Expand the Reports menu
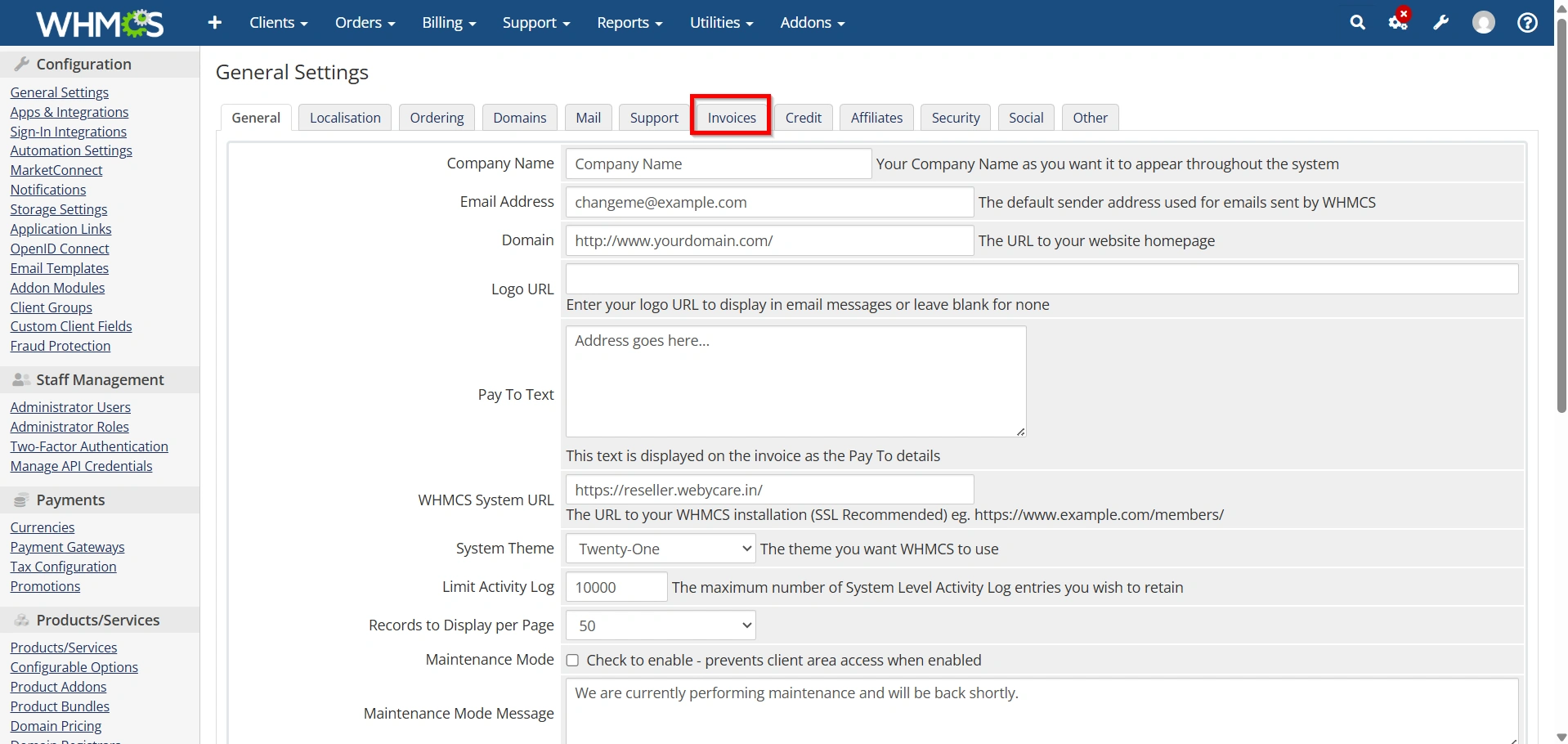The image size is (1568, 744). [629, 23]
